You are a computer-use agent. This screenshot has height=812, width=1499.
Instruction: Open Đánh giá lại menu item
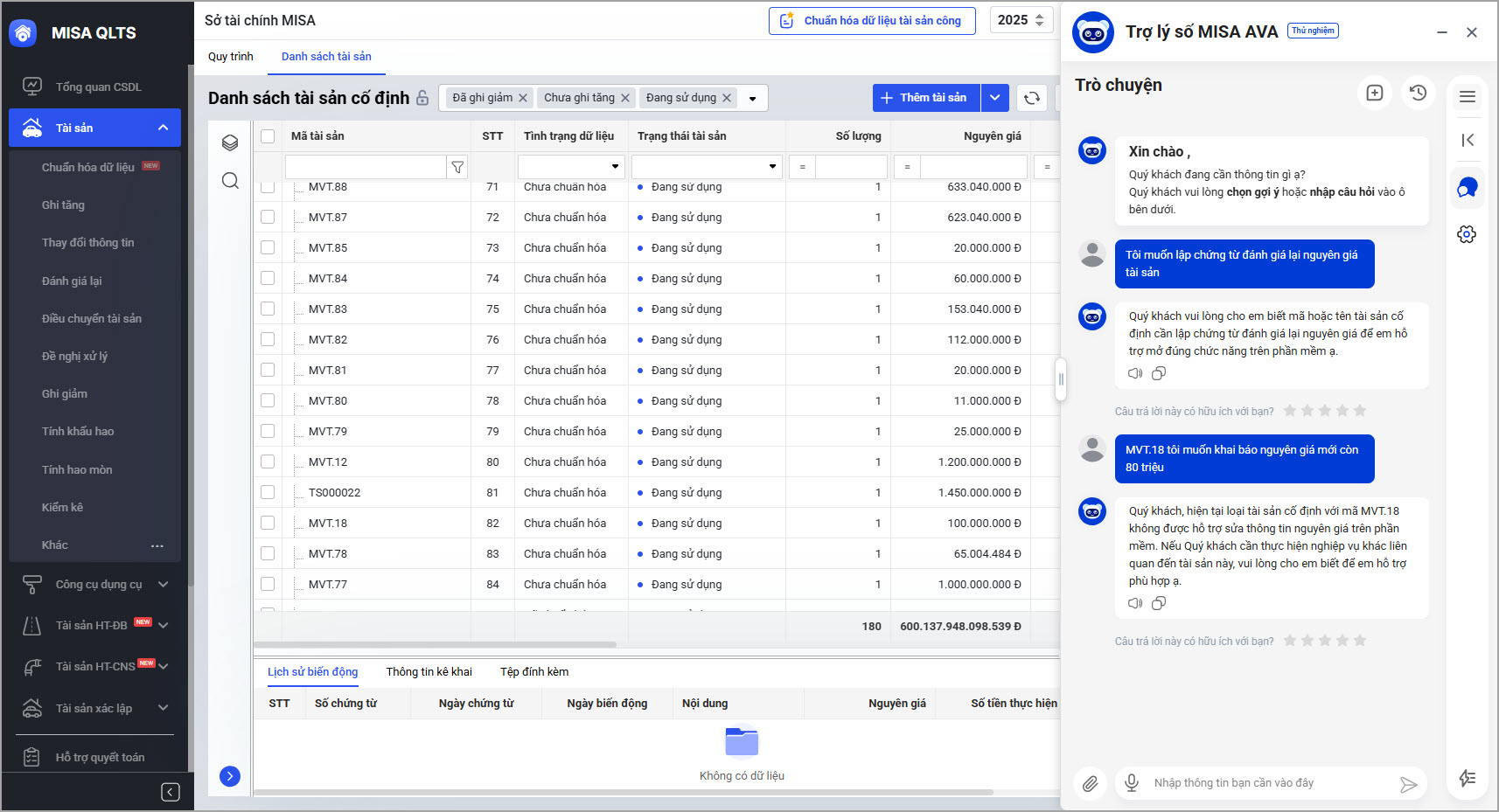click(72, 281)
